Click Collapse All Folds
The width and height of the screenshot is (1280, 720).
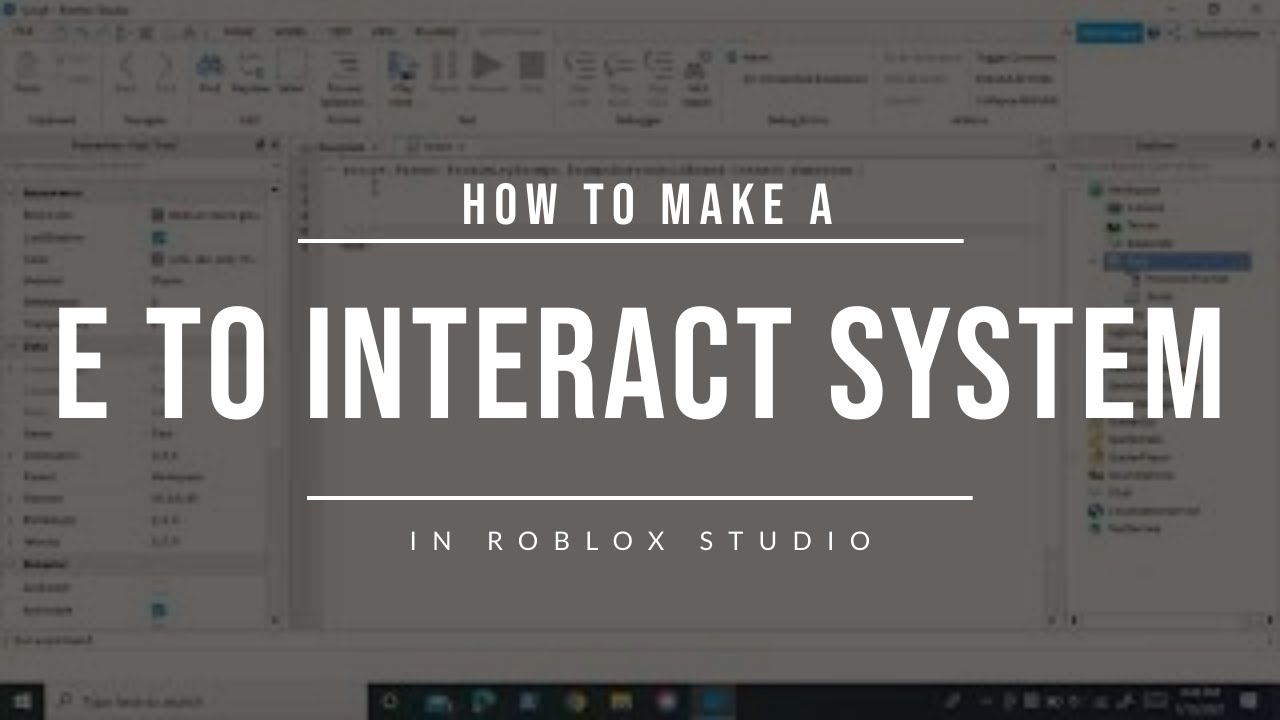[x=1016, y=100]
